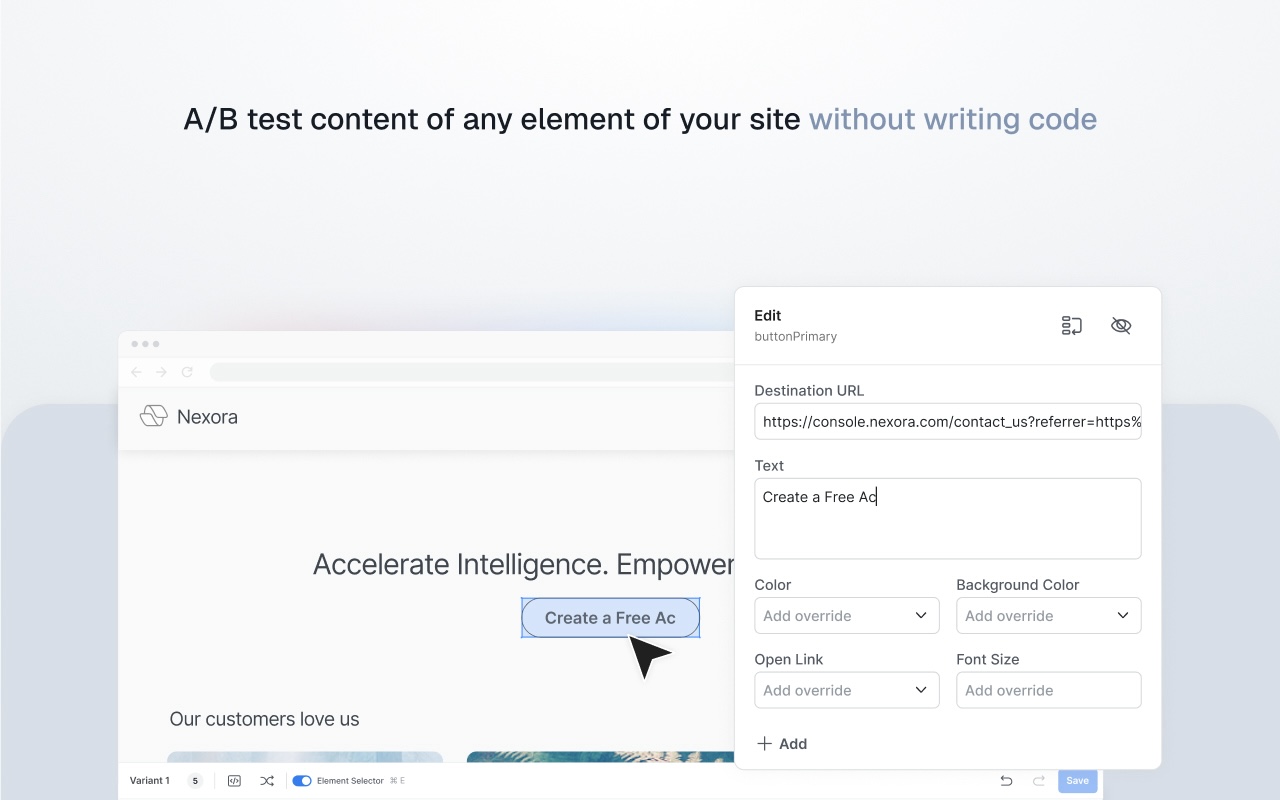Click the Edit panel title

point(768,316)
